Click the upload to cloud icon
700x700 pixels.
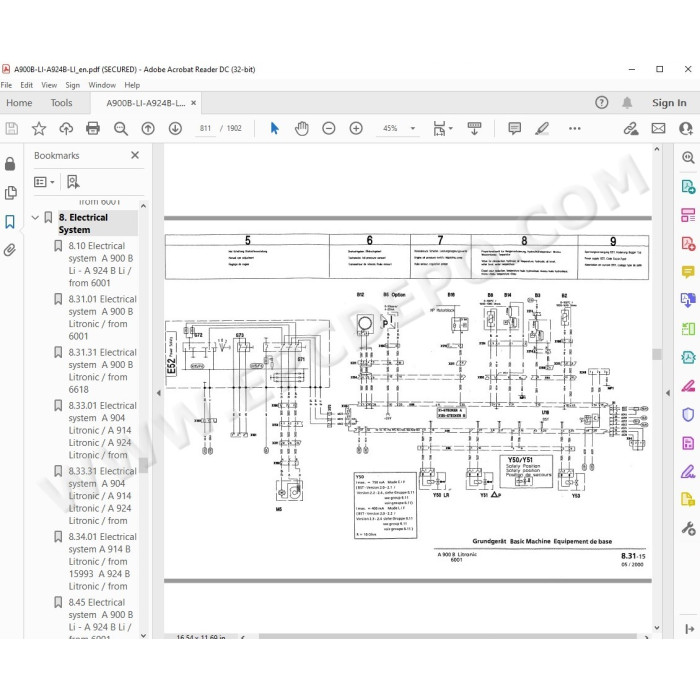point(66,129)
